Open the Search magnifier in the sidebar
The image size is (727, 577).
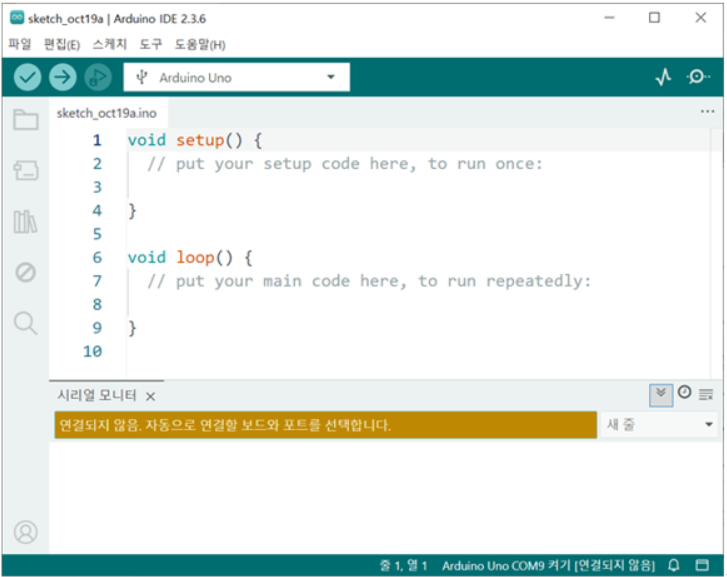tap(26, 323)
